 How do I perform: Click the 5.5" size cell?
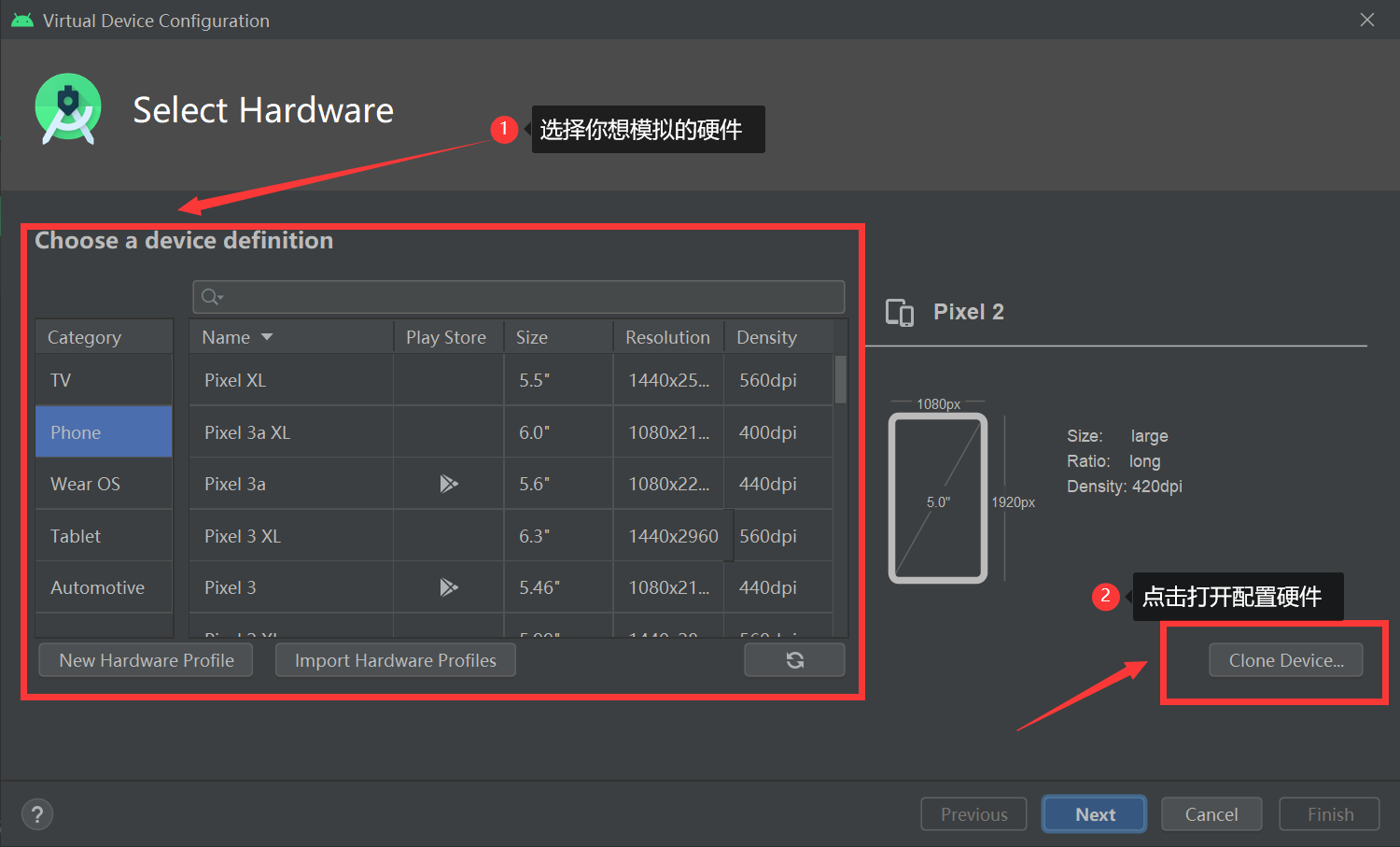point(558,380)
